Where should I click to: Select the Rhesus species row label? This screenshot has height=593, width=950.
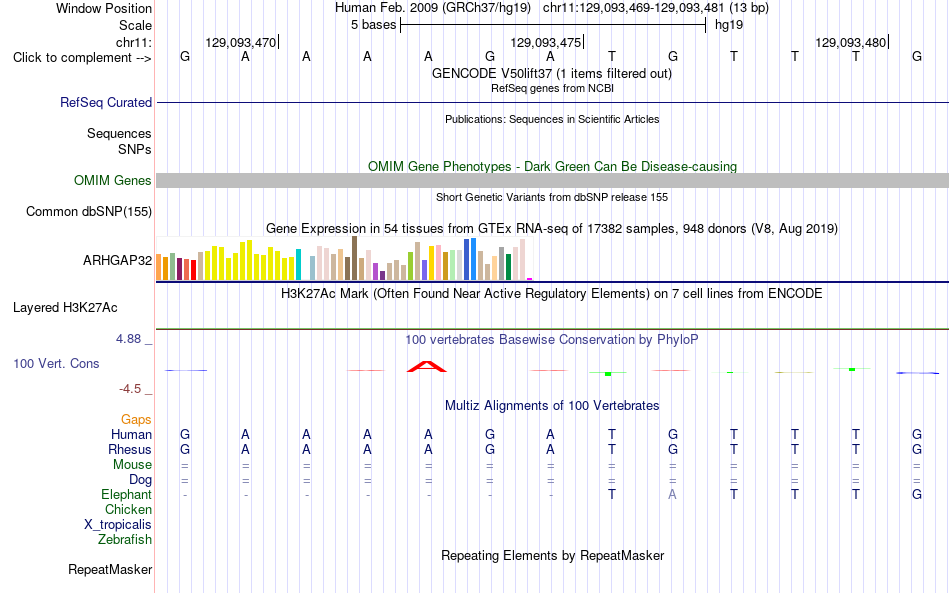coord(129,449)
